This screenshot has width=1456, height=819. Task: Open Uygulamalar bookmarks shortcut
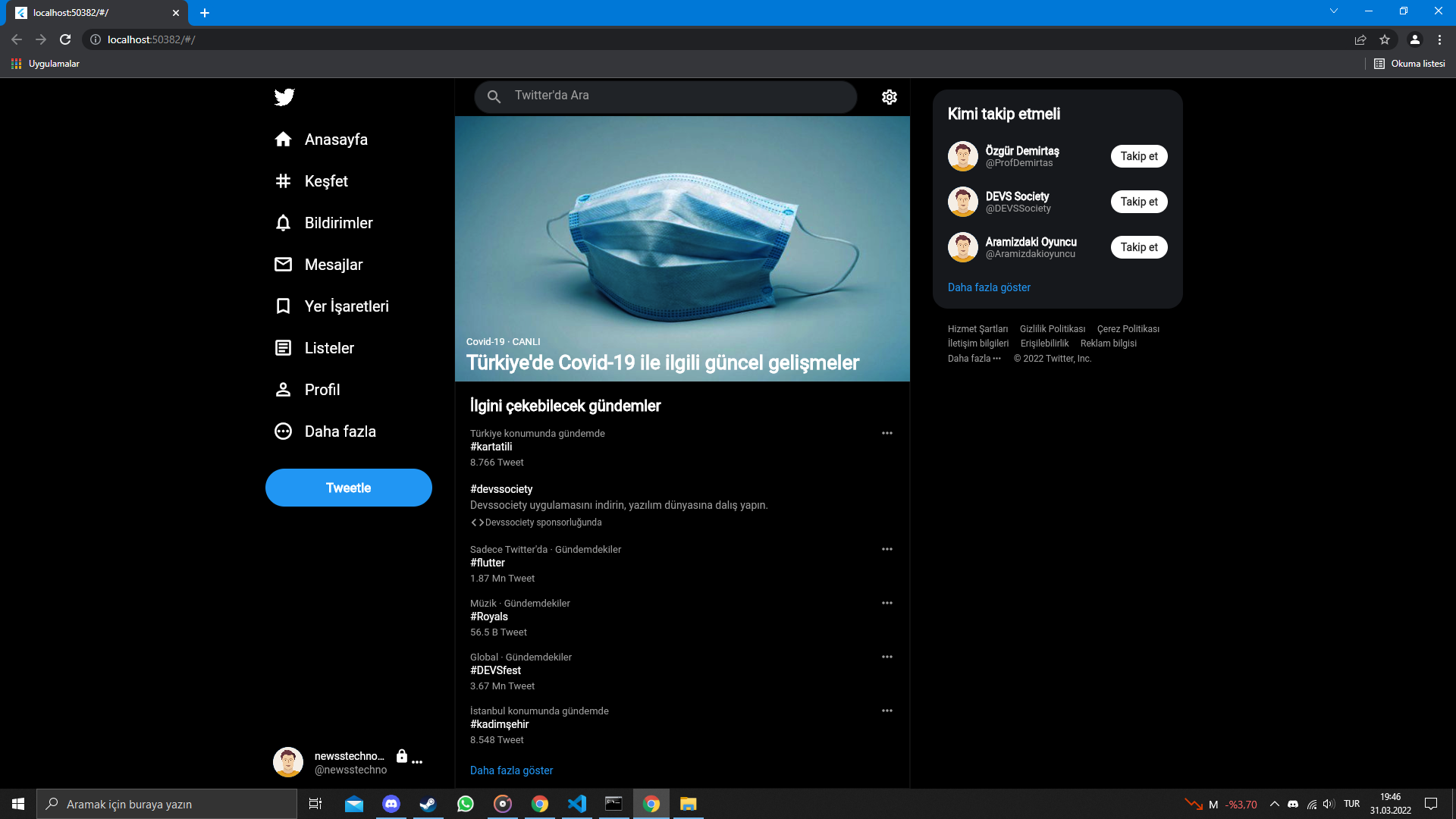coord(45,64)
